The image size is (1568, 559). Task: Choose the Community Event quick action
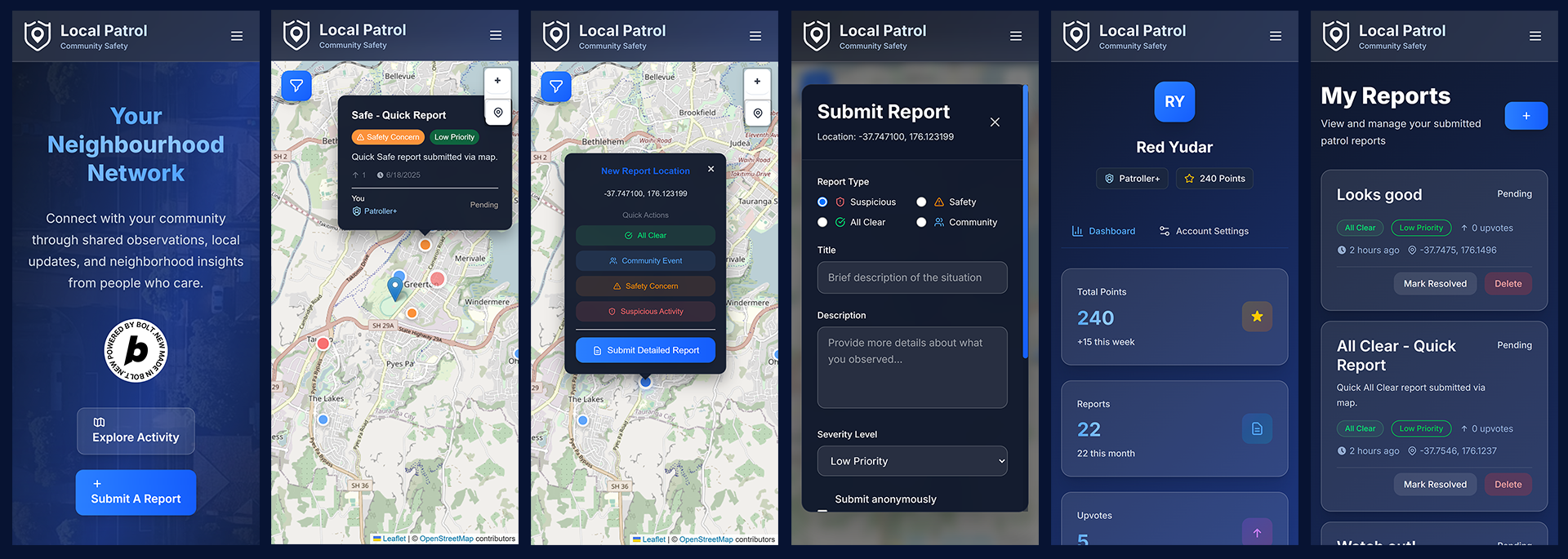click(645, 261)
